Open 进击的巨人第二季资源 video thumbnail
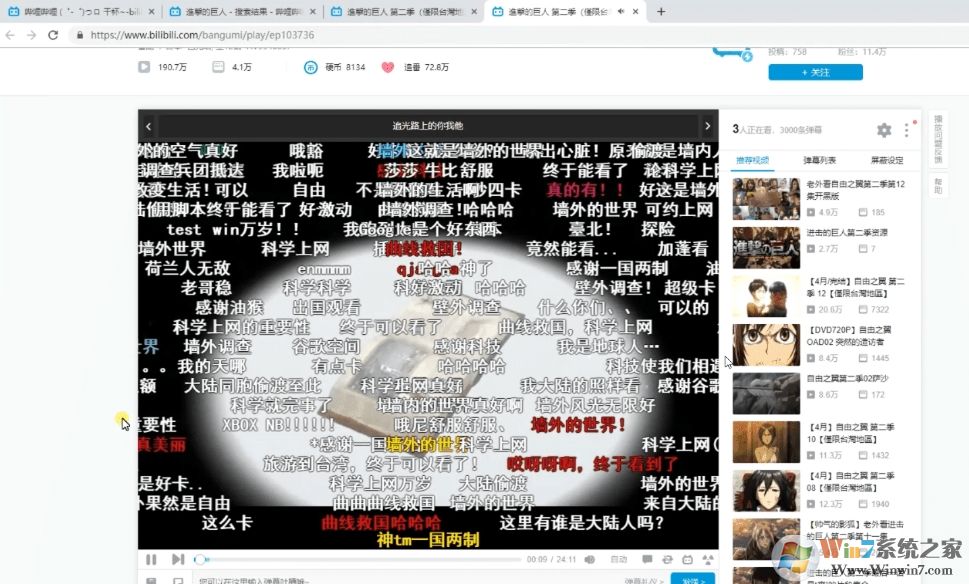 point(766,247)
